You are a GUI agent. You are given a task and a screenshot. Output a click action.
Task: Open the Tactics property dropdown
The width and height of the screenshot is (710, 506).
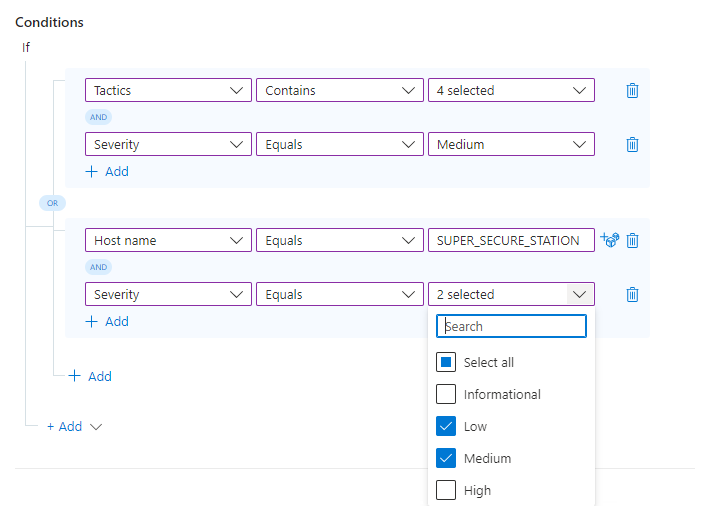[x=167, y=91]
